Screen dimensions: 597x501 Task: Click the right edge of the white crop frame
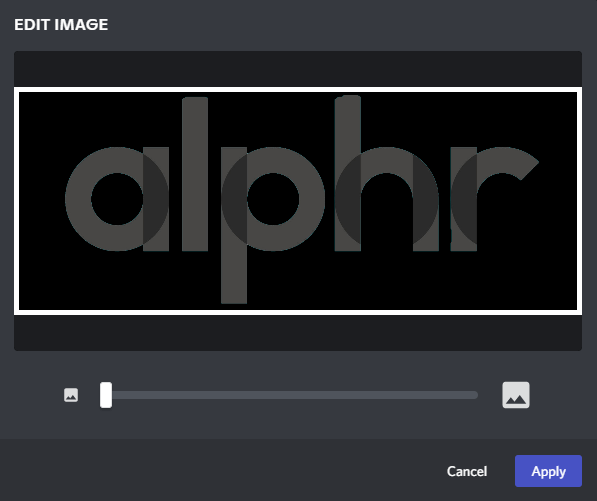coord(579,201)
